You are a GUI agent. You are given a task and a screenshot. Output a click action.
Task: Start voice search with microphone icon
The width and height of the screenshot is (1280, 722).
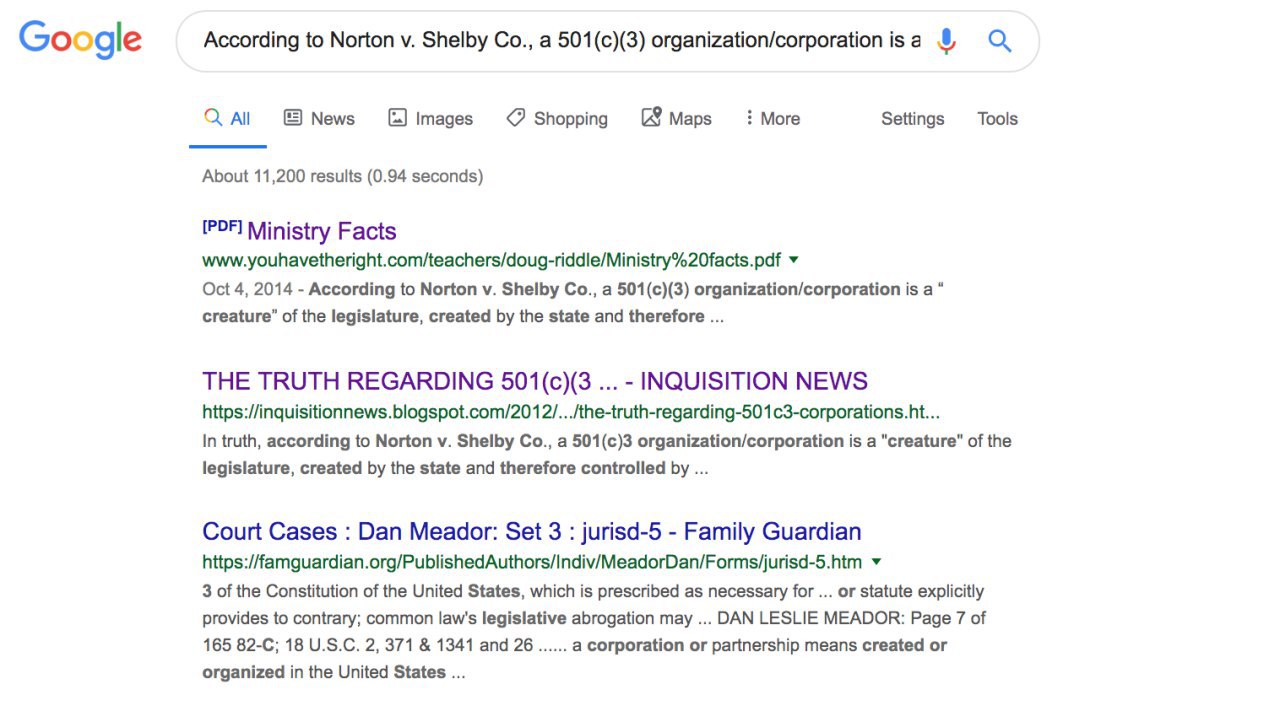coord(946,41)
